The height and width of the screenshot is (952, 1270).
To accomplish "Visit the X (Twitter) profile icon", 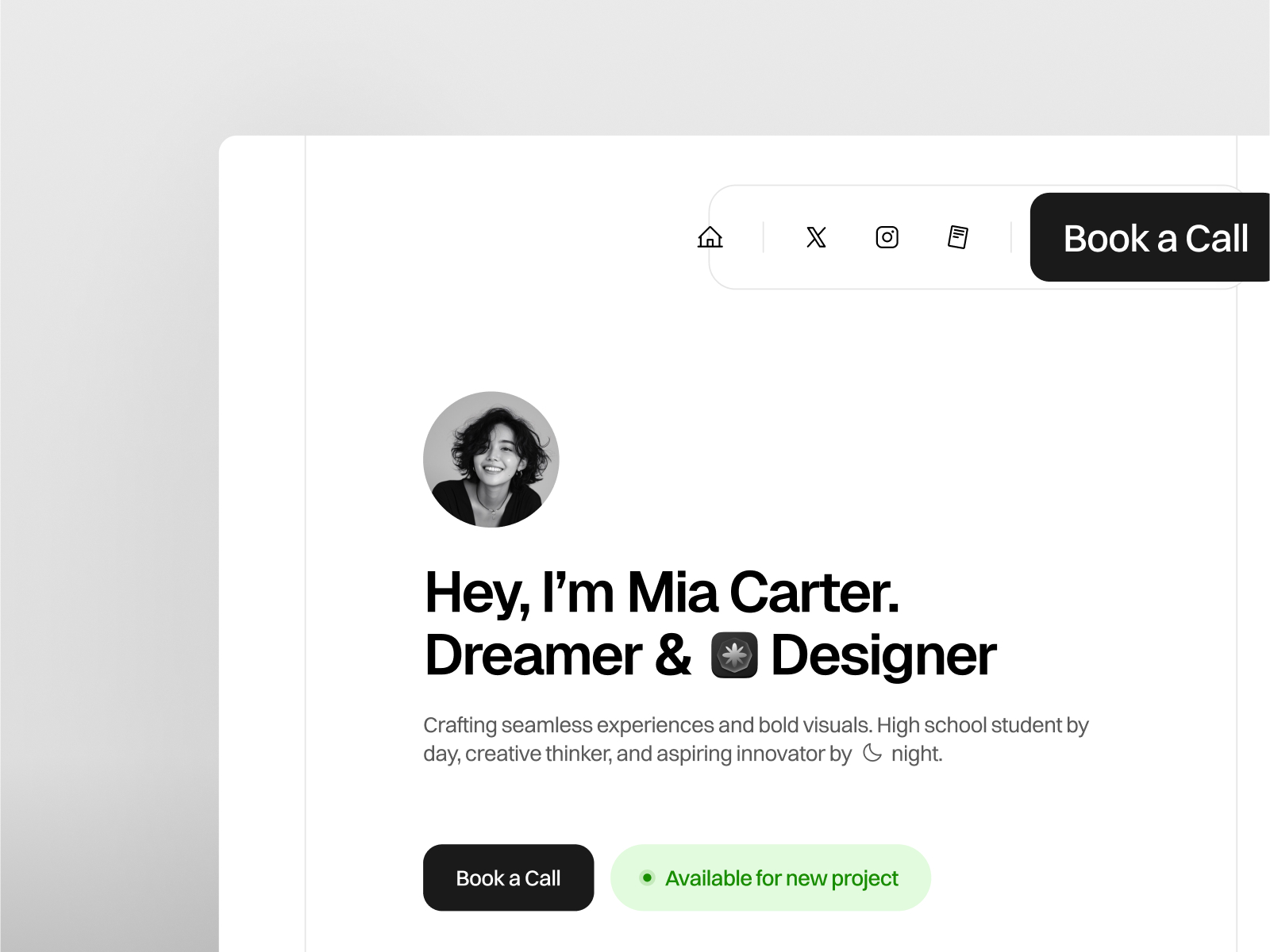I will coord(816,237).
